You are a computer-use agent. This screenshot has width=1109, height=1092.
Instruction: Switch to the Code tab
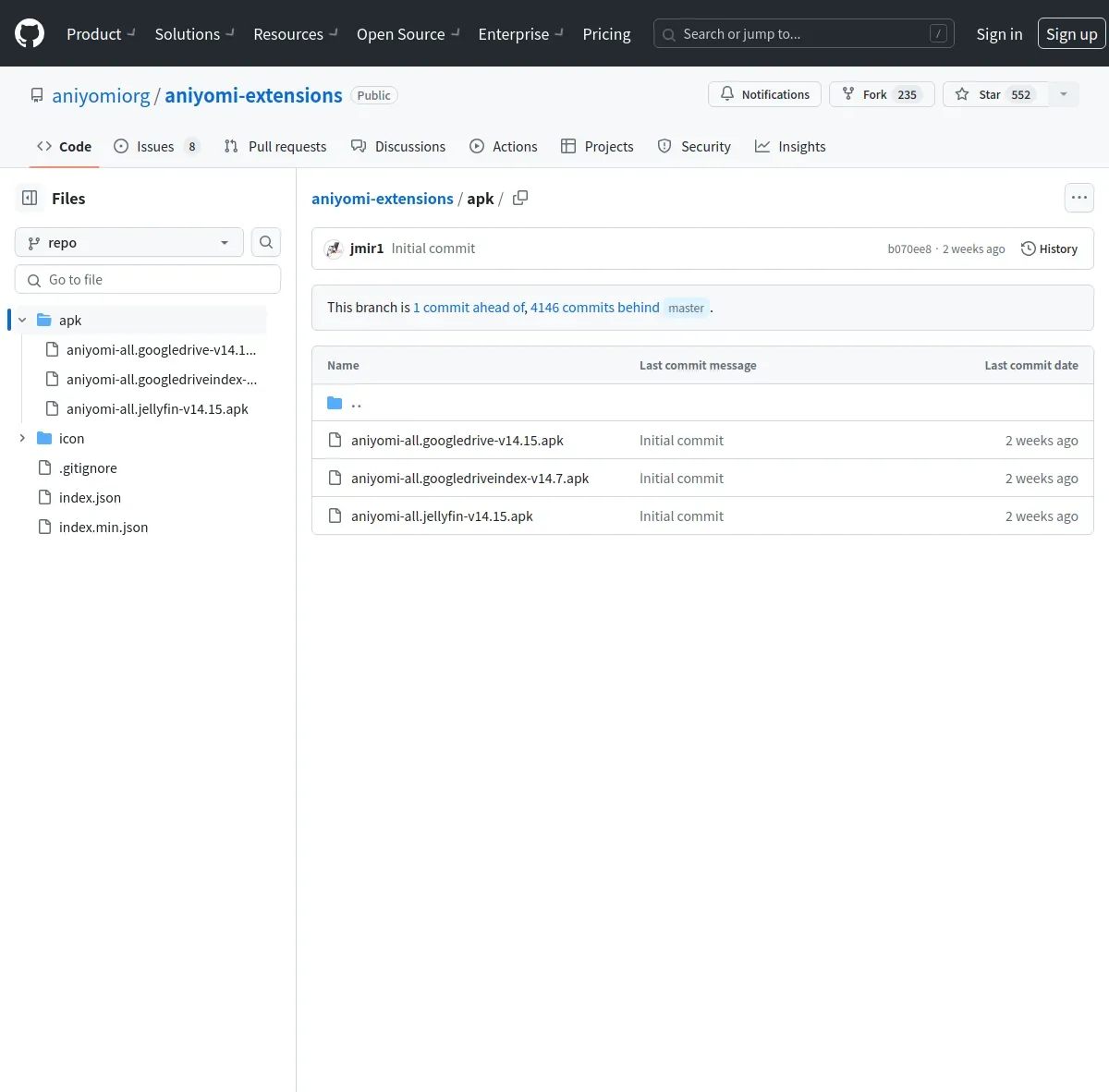tap(64, 146)
